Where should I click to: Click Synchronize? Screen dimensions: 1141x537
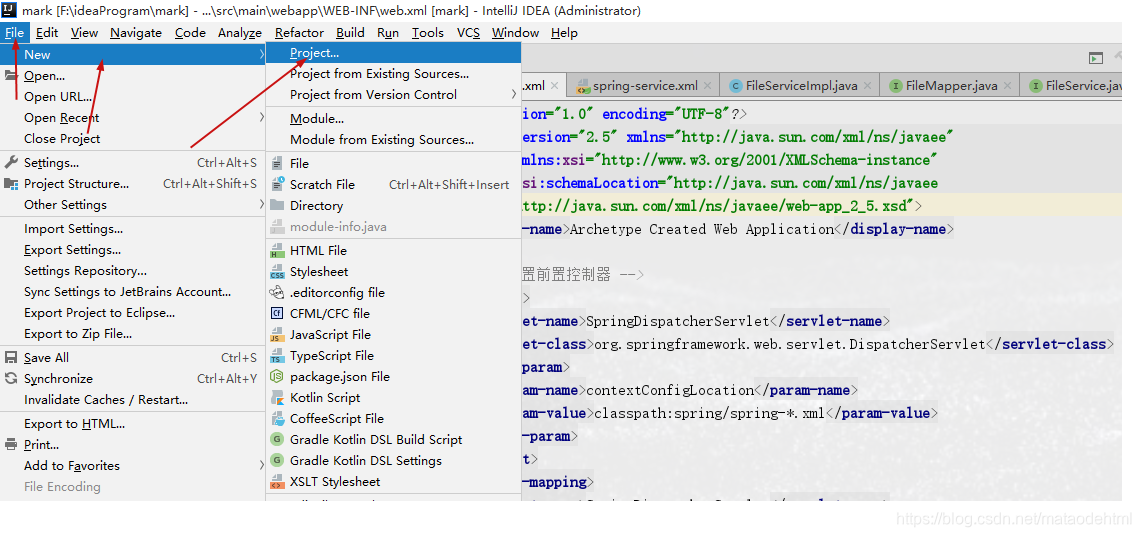coord(132,379)
